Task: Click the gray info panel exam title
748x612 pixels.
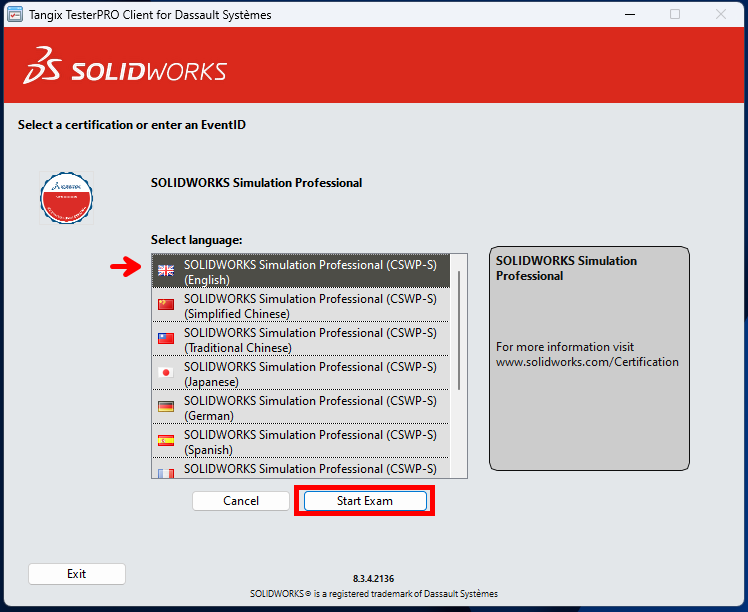Action: (566, 268)
